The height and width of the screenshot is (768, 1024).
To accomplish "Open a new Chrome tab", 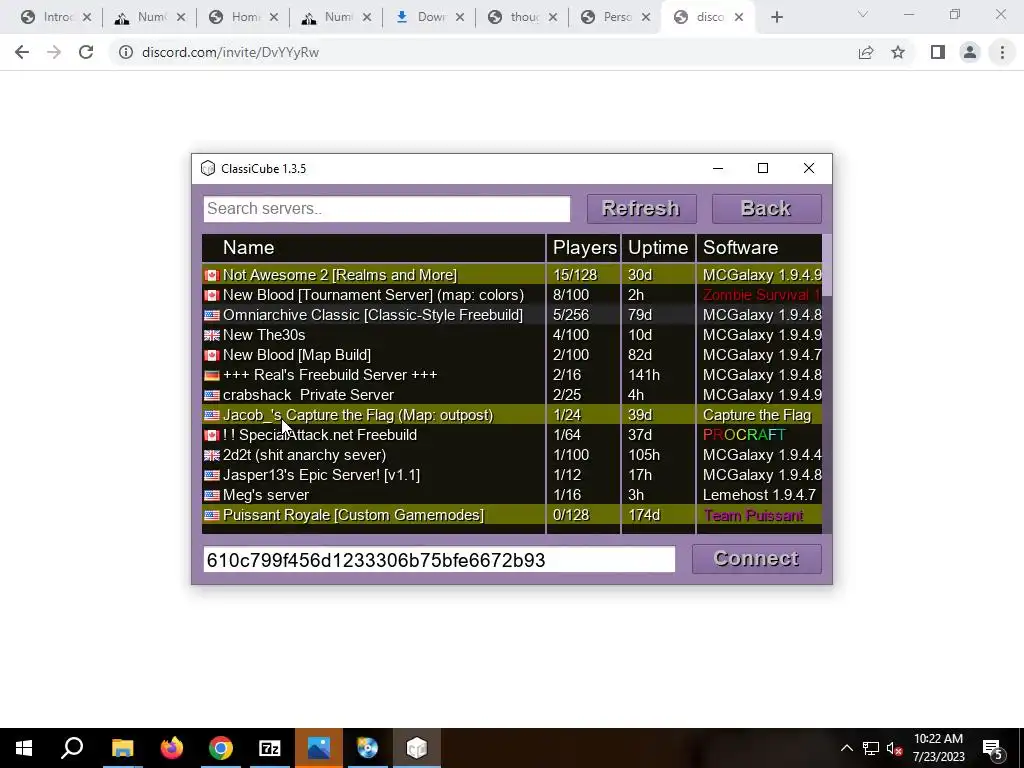I will point(776,18).
